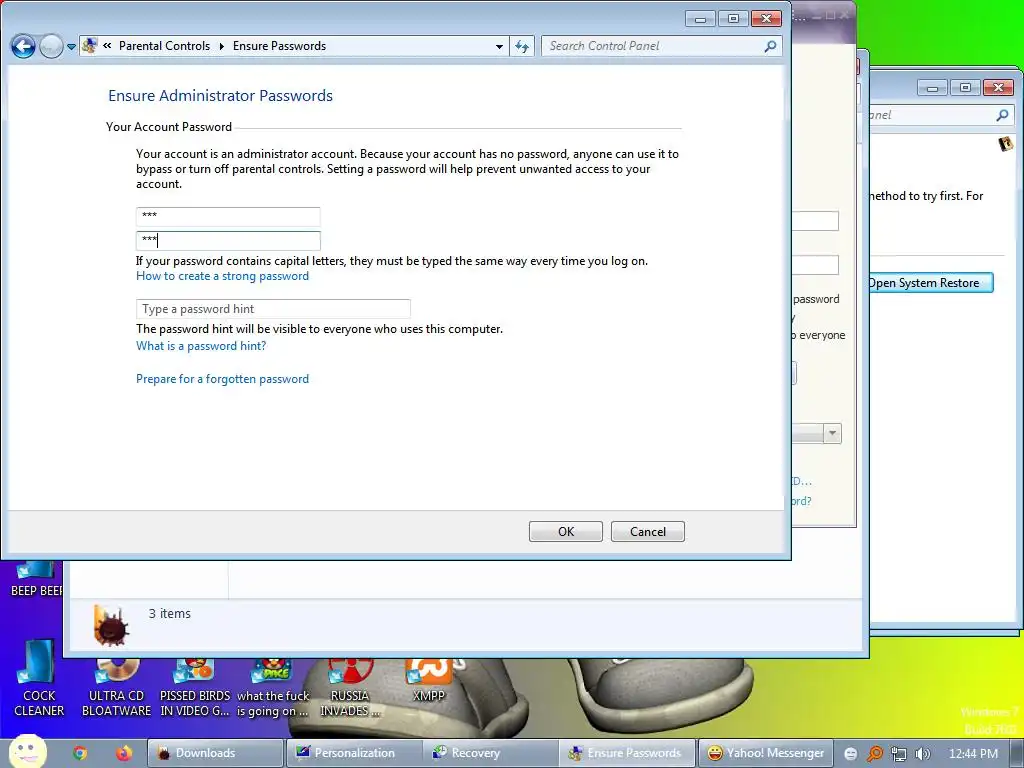Open the address bar history dropdown
1024x768 pixels.
500,46
